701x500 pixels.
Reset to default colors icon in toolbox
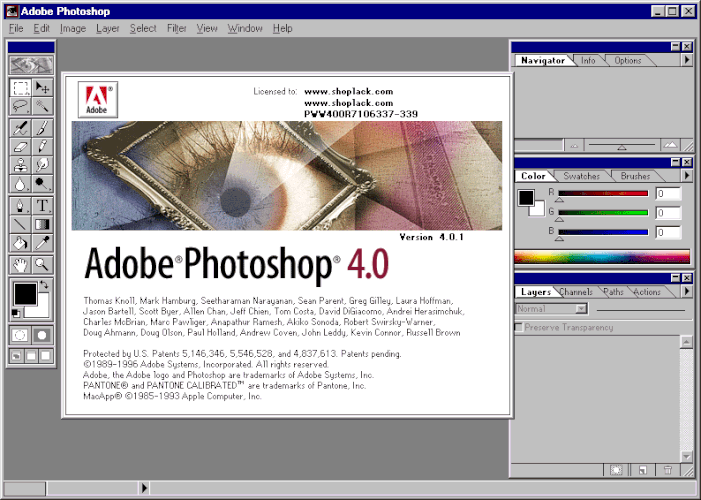click(16, 313)
